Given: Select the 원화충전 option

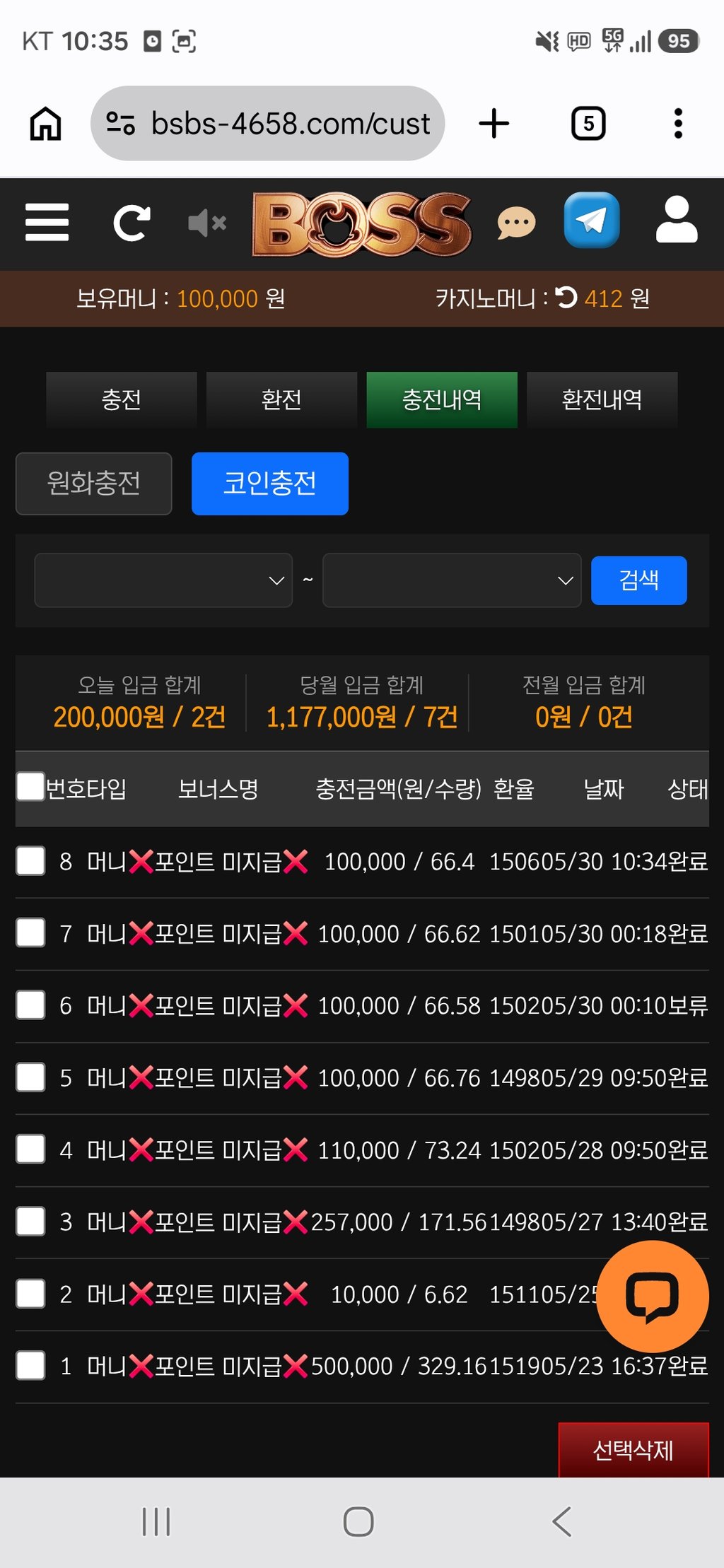Looking at the screenshot, I should (93, 484).
